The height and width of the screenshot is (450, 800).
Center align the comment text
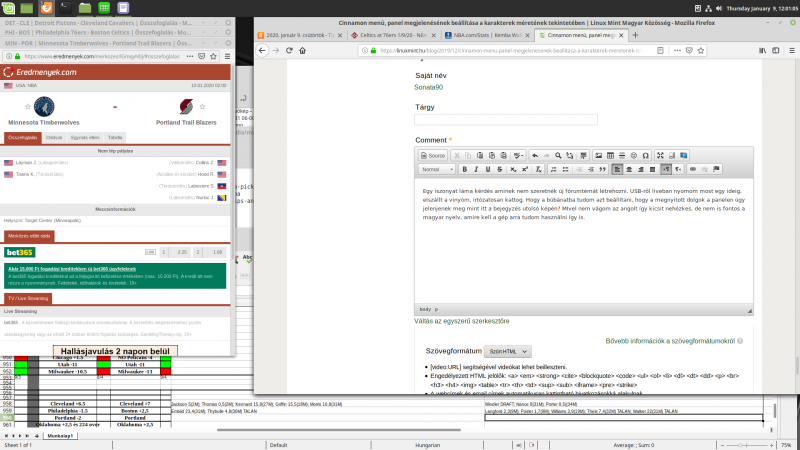click(x=629, y=169)
